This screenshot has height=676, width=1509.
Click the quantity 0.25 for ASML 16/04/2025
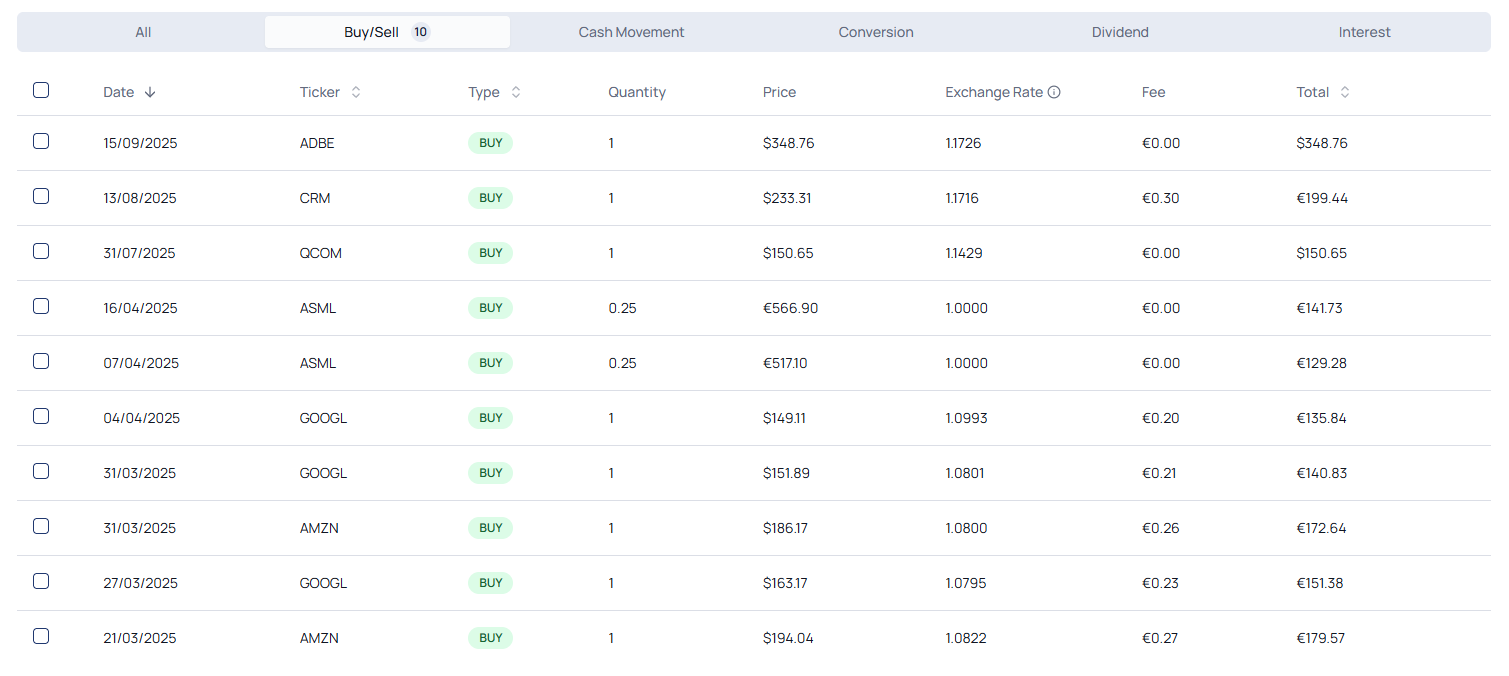point(622,308)
